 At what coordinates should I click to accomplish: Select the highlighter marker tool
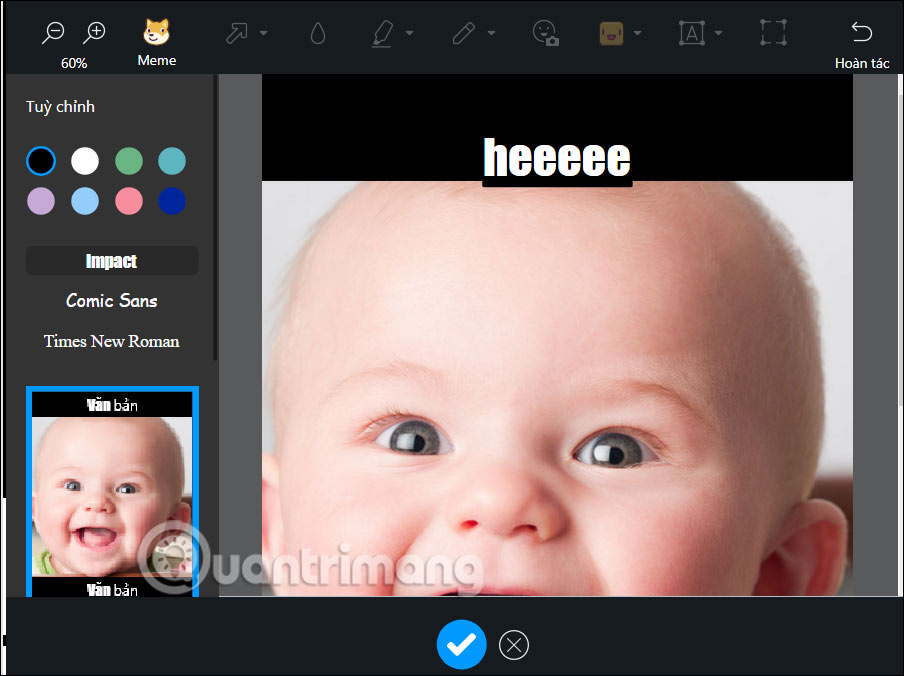point(382,33)
